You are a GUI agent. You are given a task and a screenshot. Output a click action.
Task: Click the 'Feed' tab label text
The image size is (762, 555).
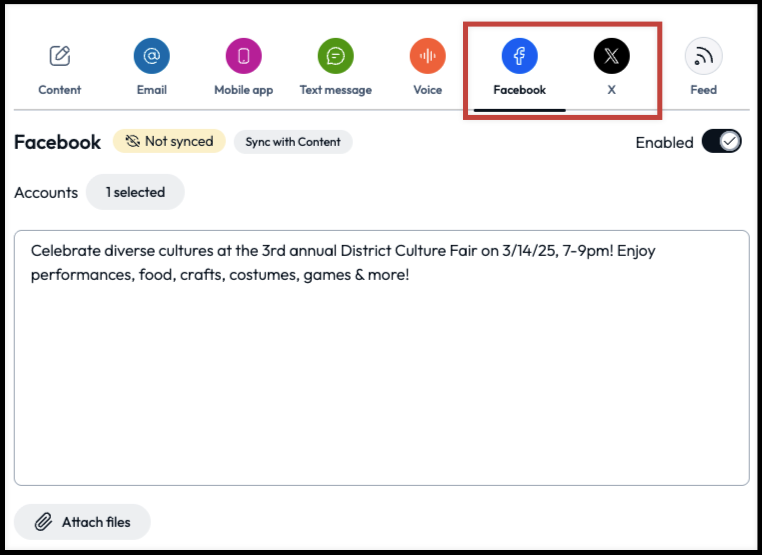click(703, 90)
